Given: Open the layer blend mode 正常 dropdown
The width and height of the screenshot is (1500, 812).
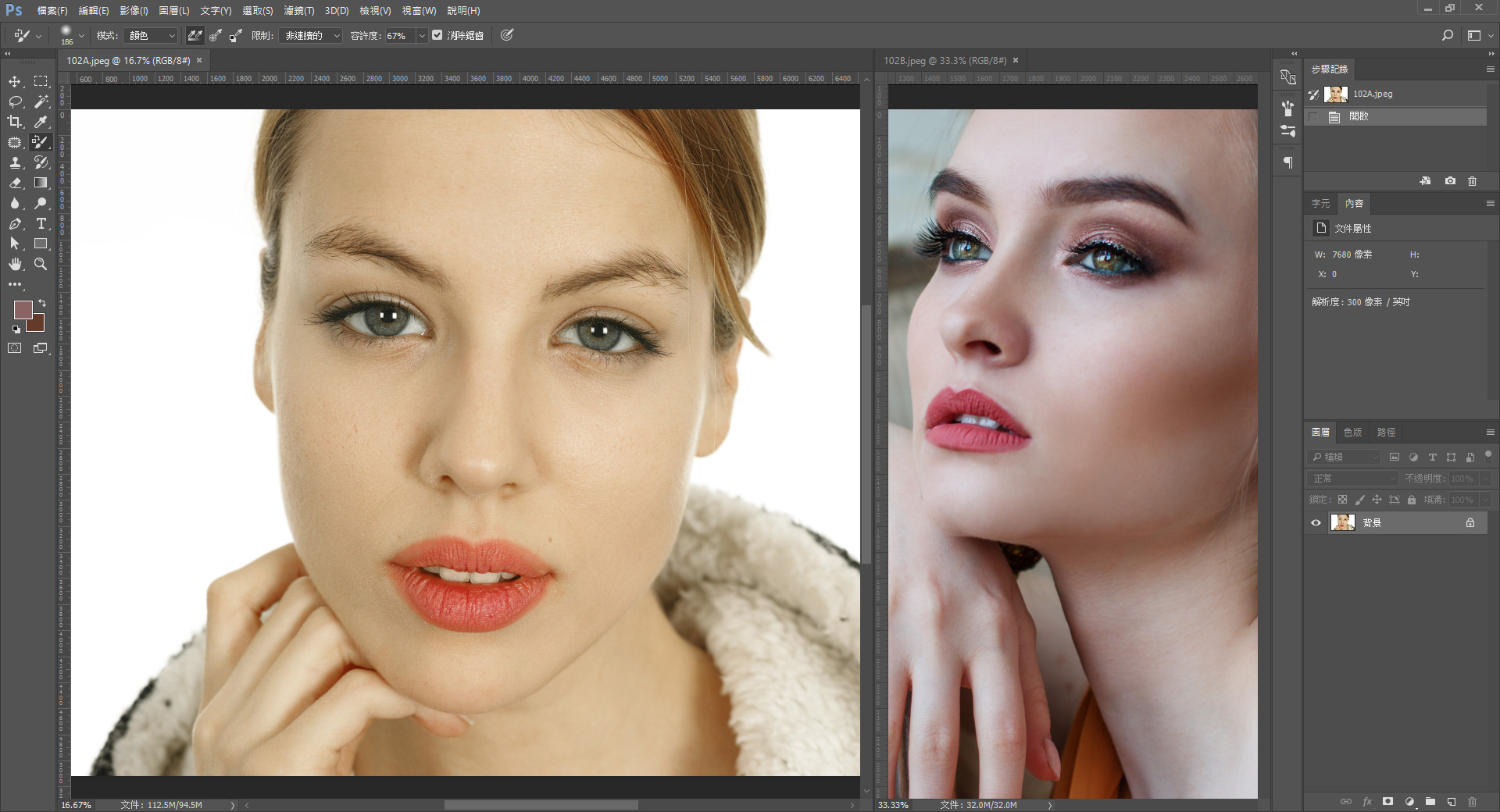Looking at the screenshot, I should 1353,479.
